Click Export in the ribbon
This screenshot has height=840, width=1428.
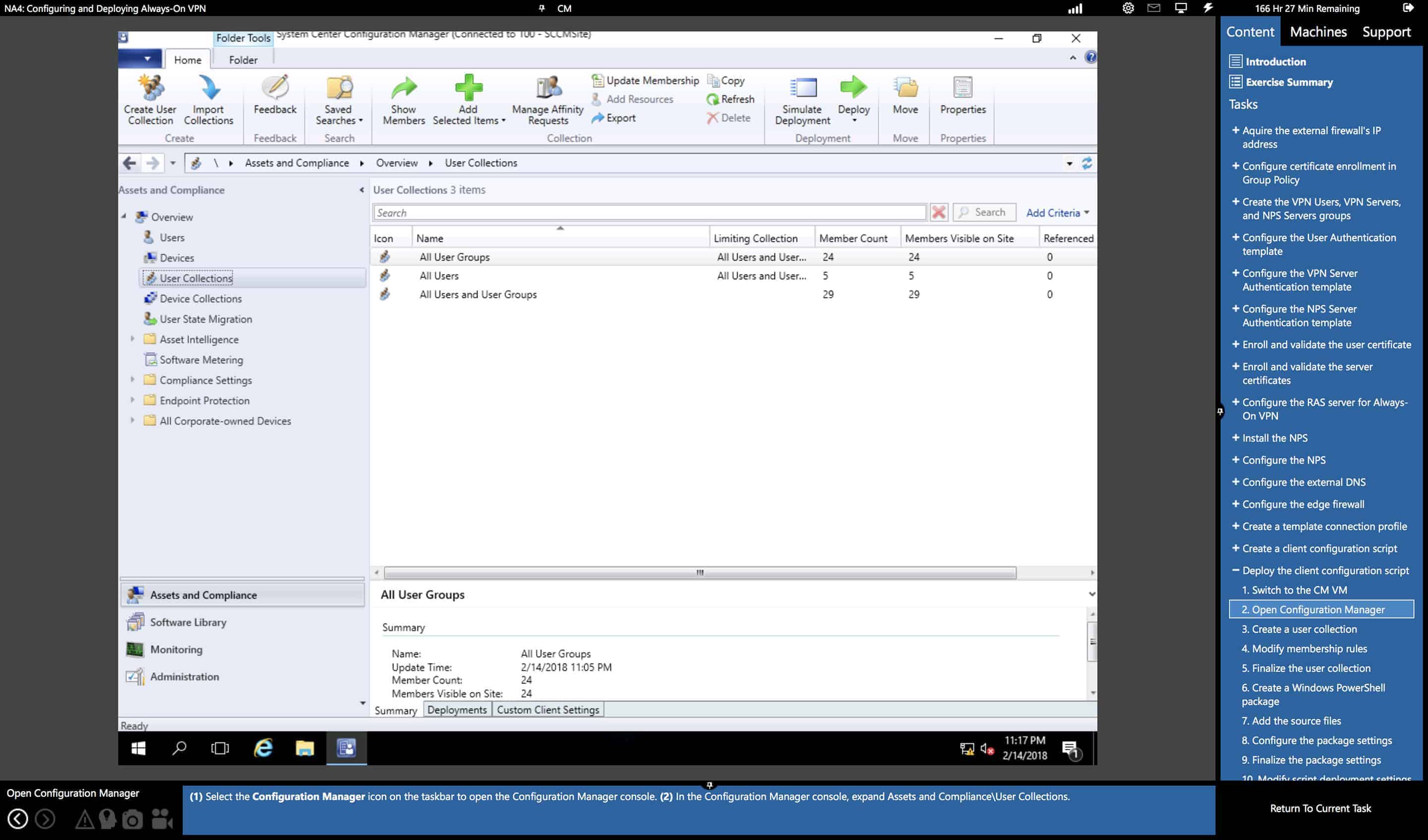click(x=614, y=118)
